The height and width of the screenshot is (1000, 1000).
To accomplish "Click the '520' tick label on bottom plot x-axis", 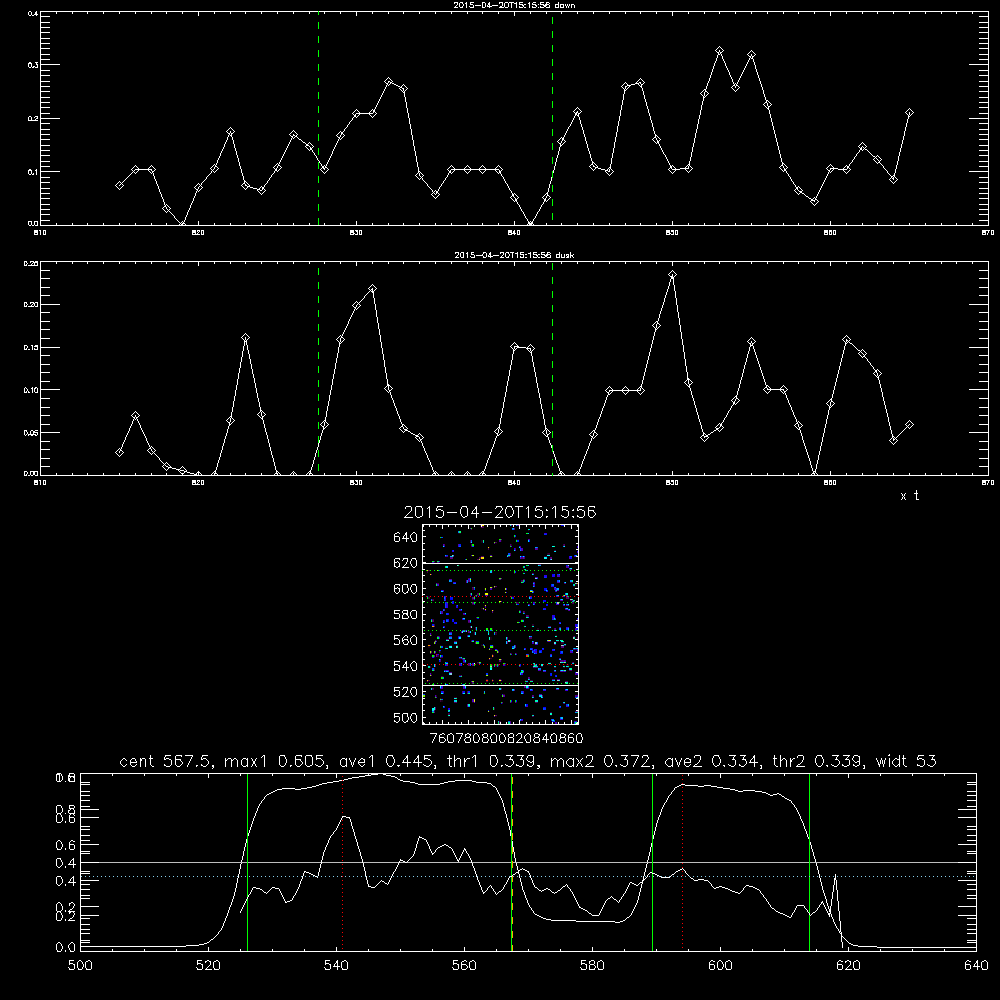I will point(208,966).
